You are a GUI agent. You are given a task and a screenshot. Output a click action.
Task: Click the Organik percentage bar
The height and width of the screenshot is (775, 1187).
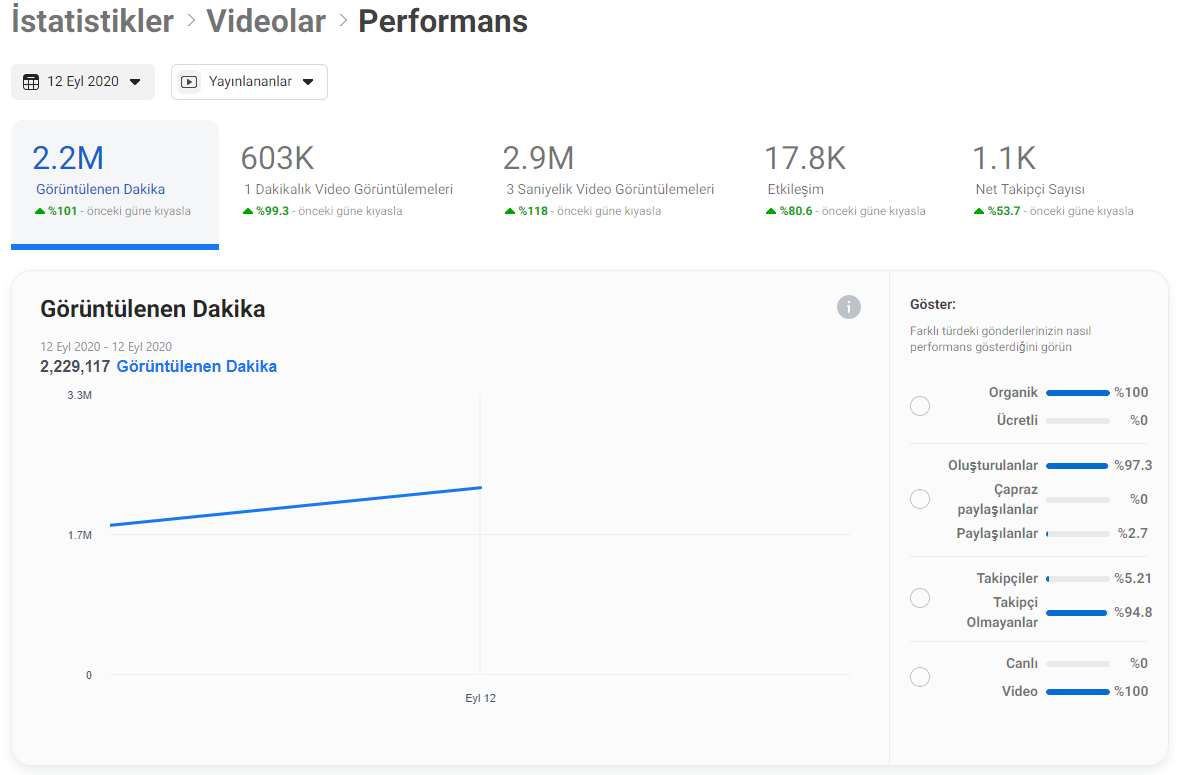(x=1077, y=393)
